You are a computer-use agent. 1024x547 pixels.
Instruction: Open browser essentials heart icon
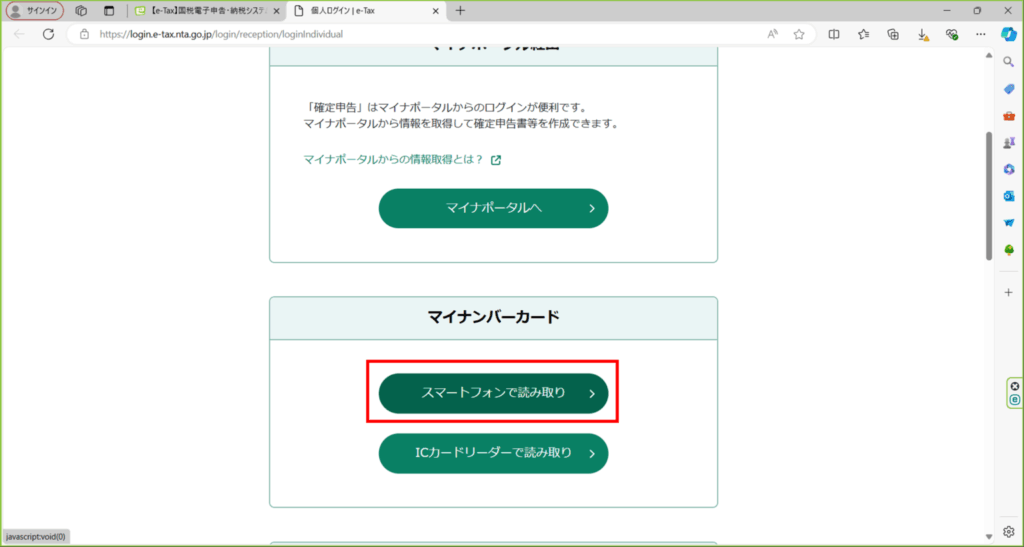pyautogui.click(x=952, y=34)
